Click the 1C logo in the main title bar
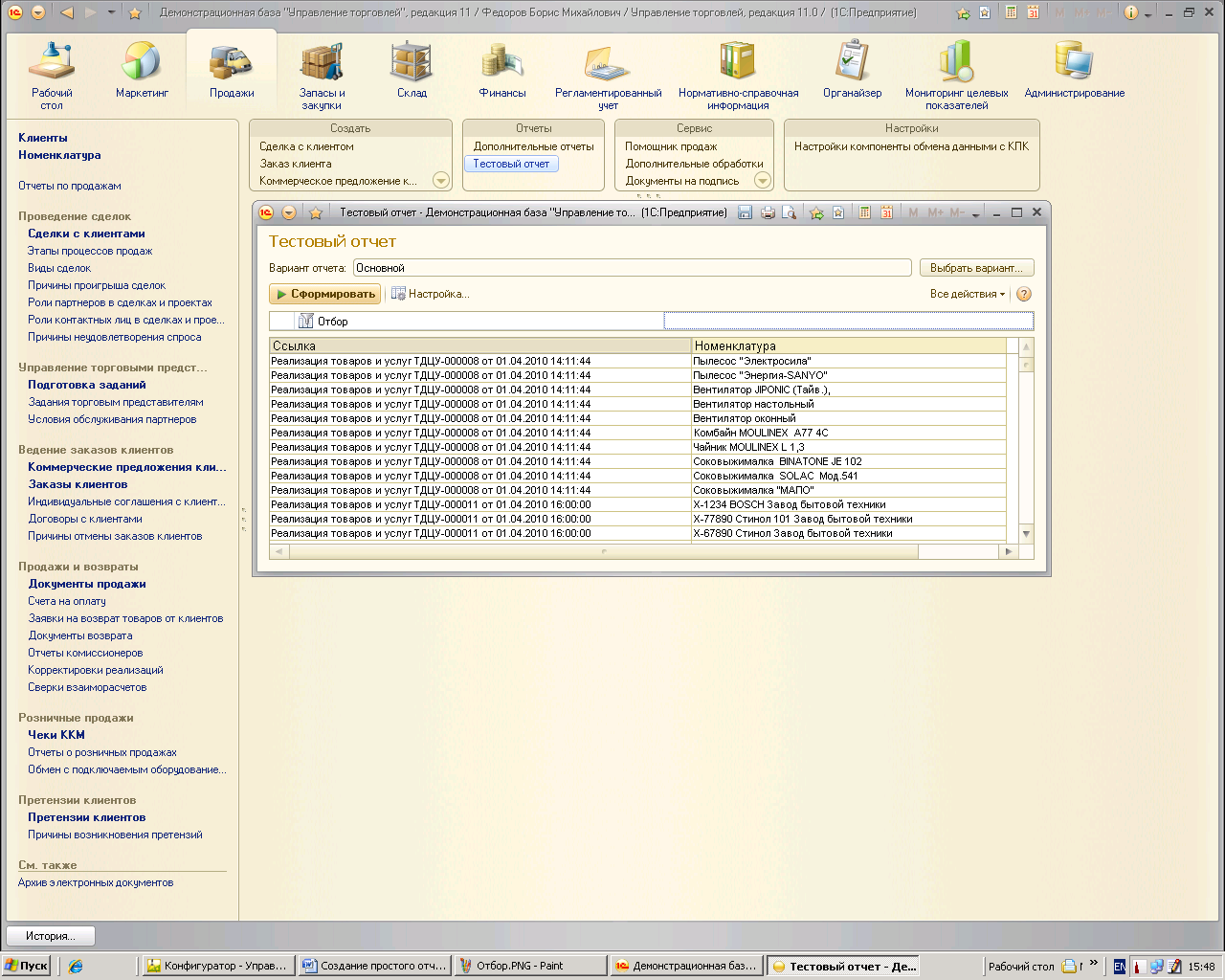Viewport: 1225px width, 980px height. click(x=14, y=12)
